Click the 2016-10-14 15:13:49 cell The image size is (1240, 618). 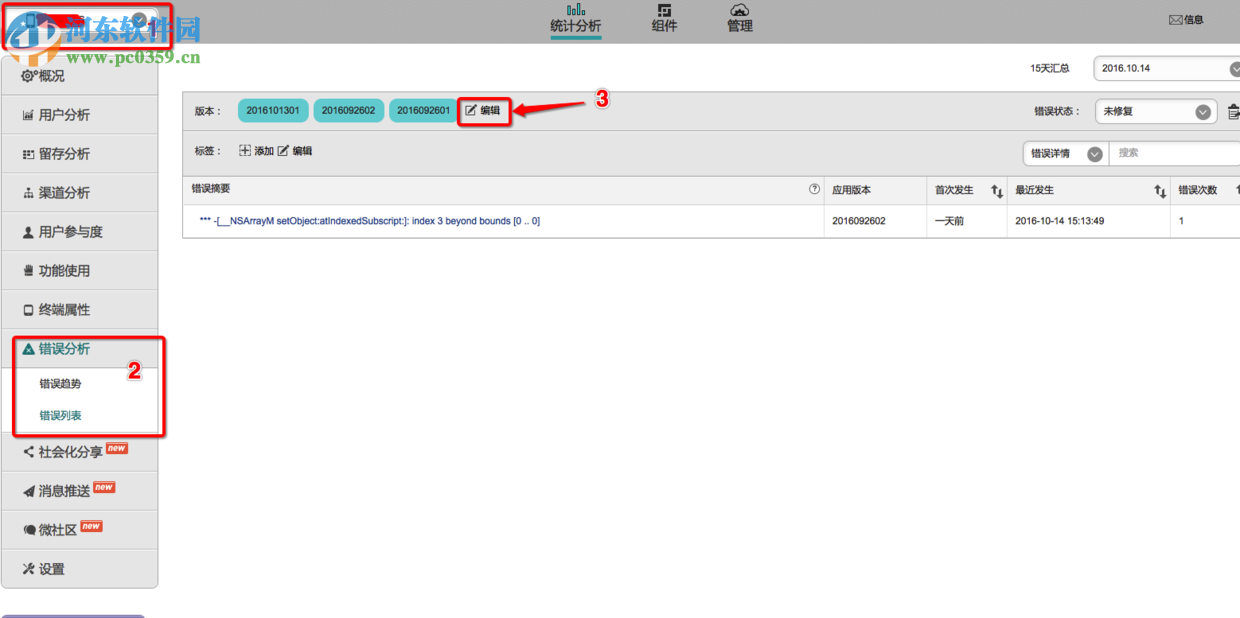(x=1059, y=221)
